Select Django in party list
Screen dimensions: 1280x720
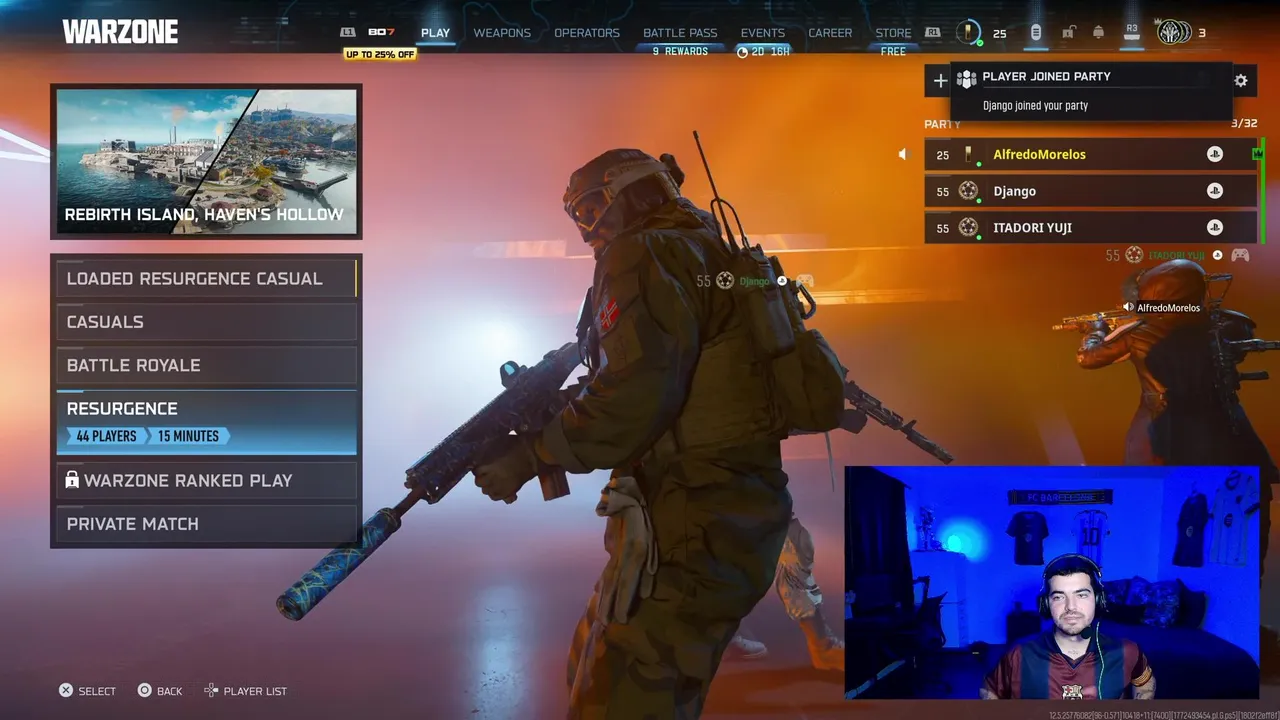1090,191
